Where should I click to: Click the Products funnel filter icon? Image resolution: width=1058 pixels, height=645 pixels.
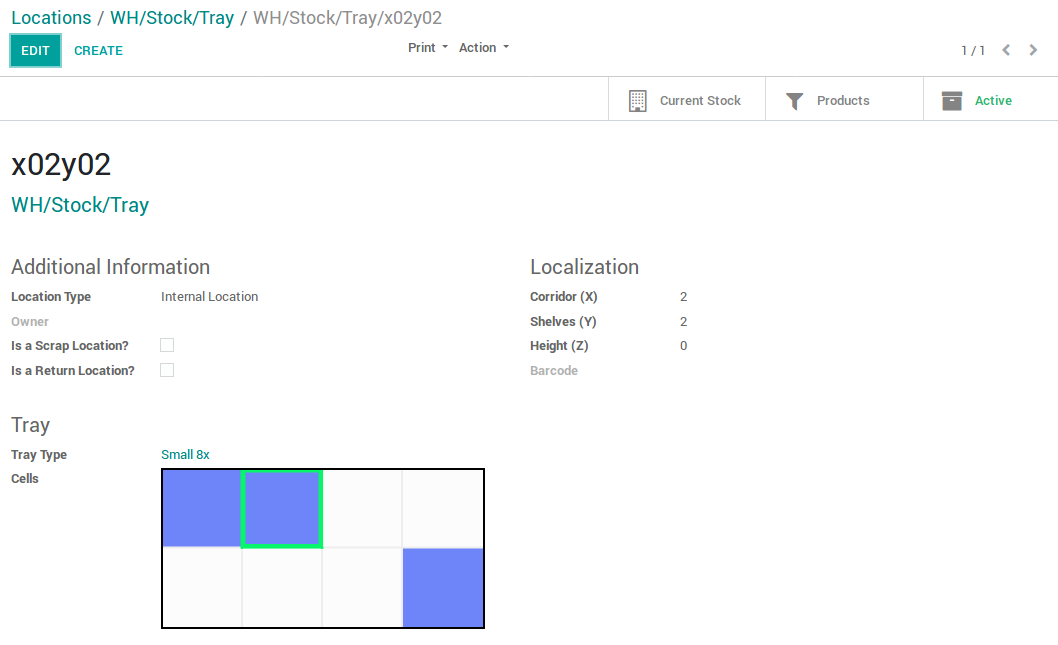795,101
